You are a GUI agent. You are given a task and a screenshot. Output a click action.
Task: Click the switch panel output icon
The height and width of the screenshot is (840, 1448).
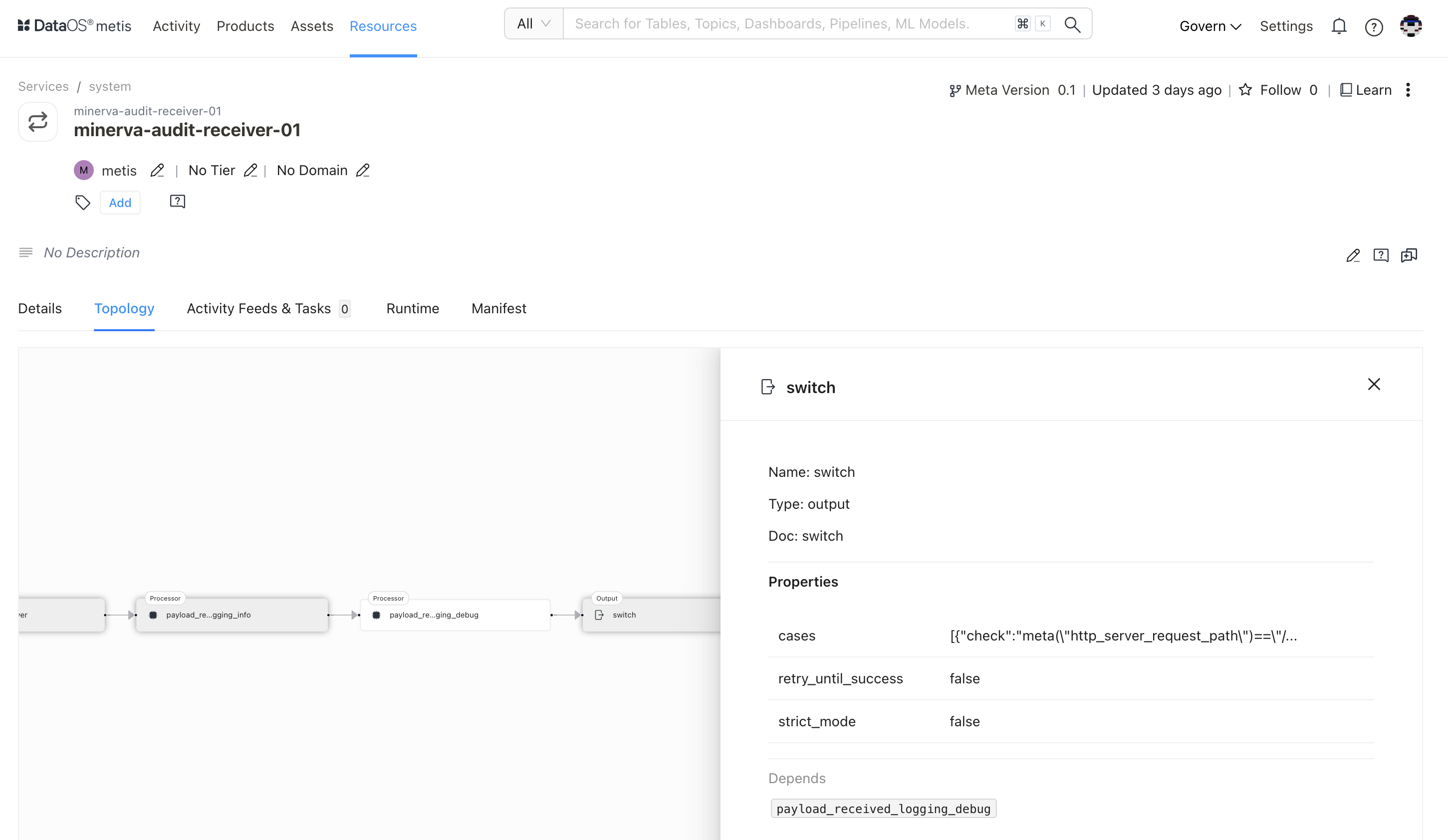point(768,387)
